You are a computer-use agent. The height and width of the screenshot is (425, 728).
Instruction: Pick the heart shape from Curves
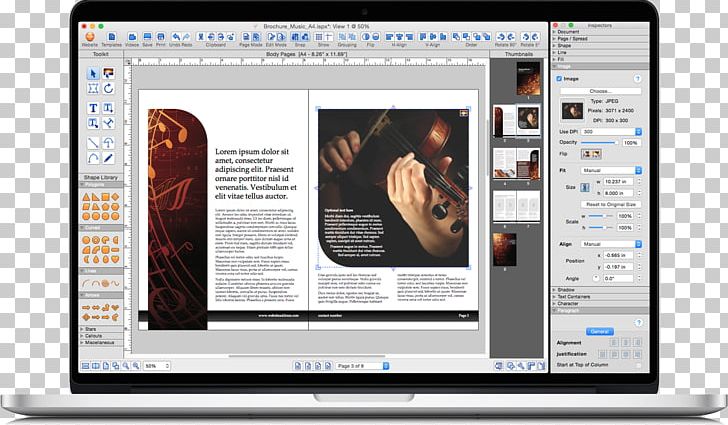(115, 259)
